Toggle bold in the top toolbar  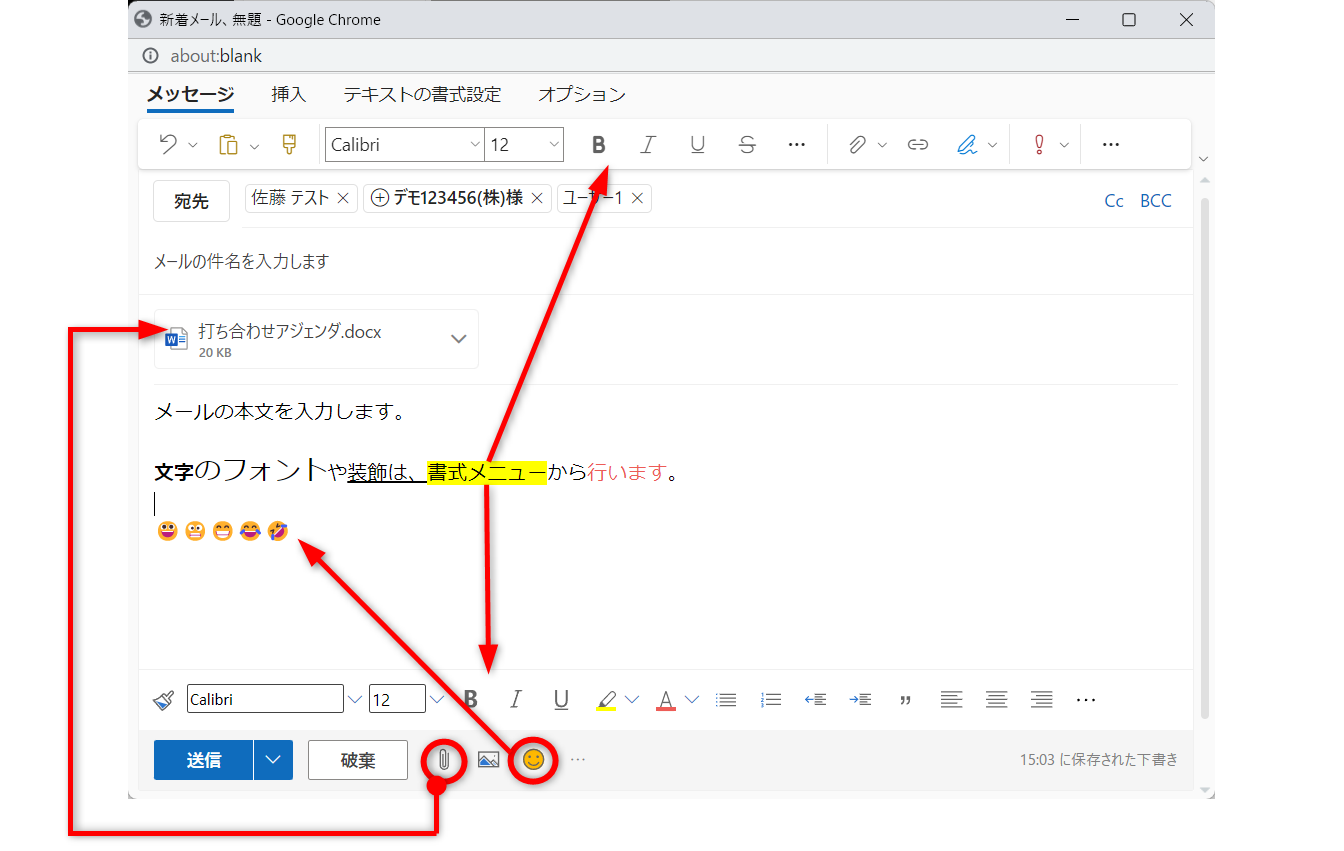pyautogui.click(x=598, y=145)
